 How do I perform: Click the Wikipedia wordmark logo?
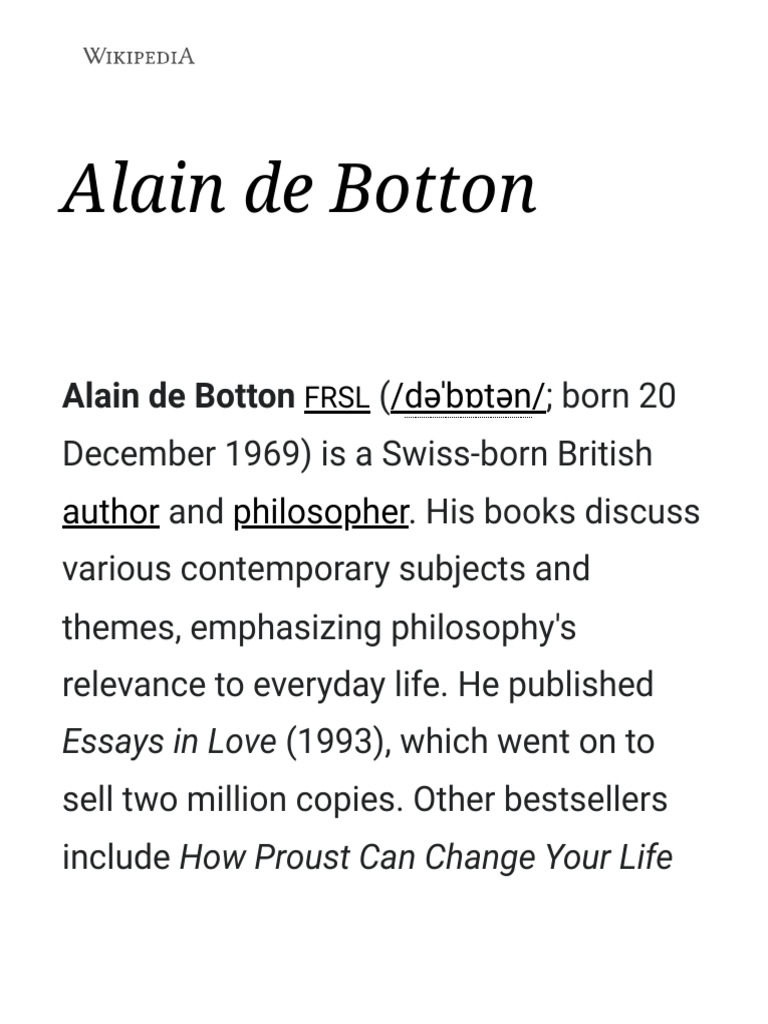(x=138, y=56)
